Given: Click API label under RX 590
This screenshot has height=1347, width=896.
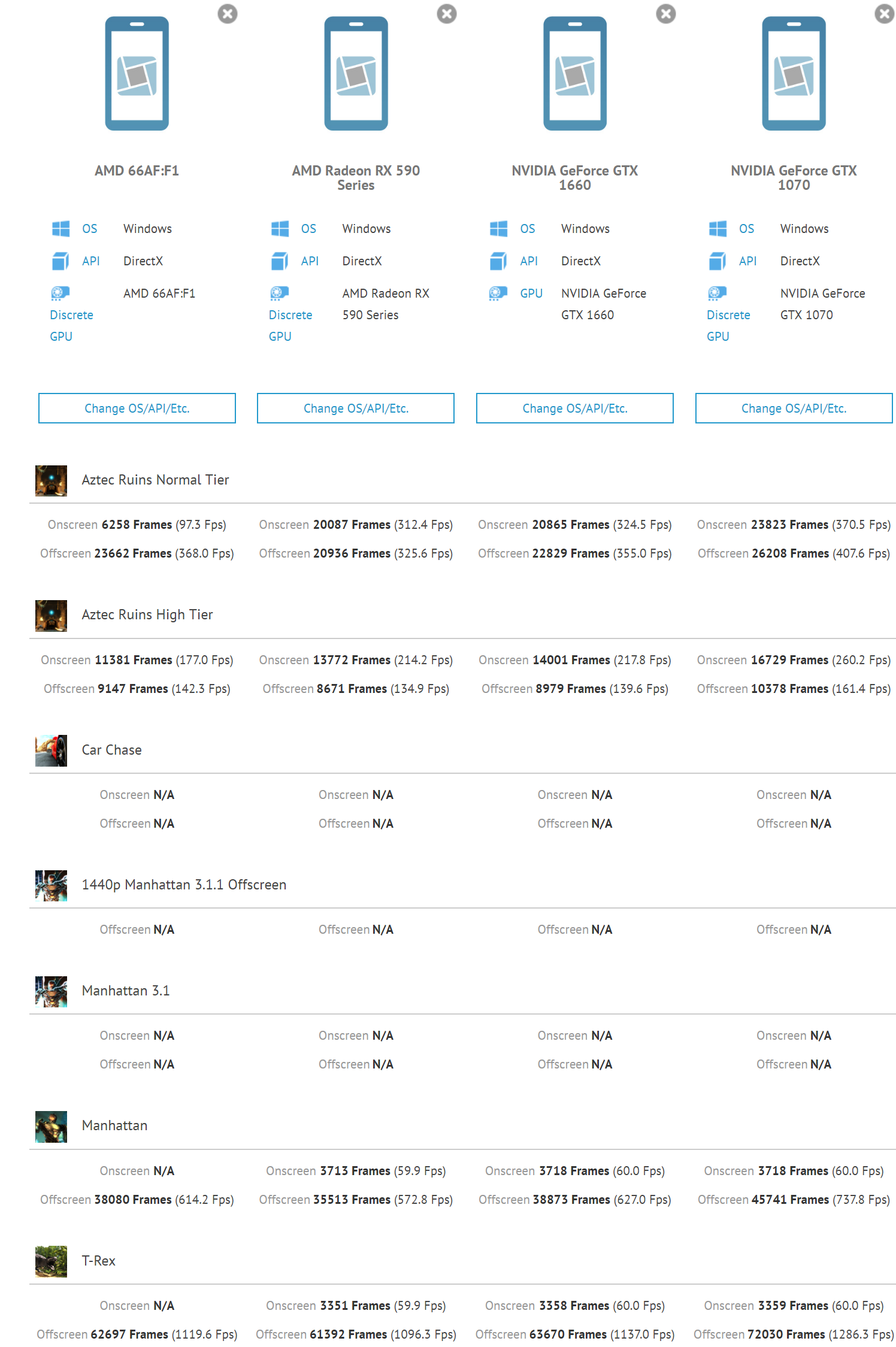Looking at the screenshot, I should (x=310, y=261).
